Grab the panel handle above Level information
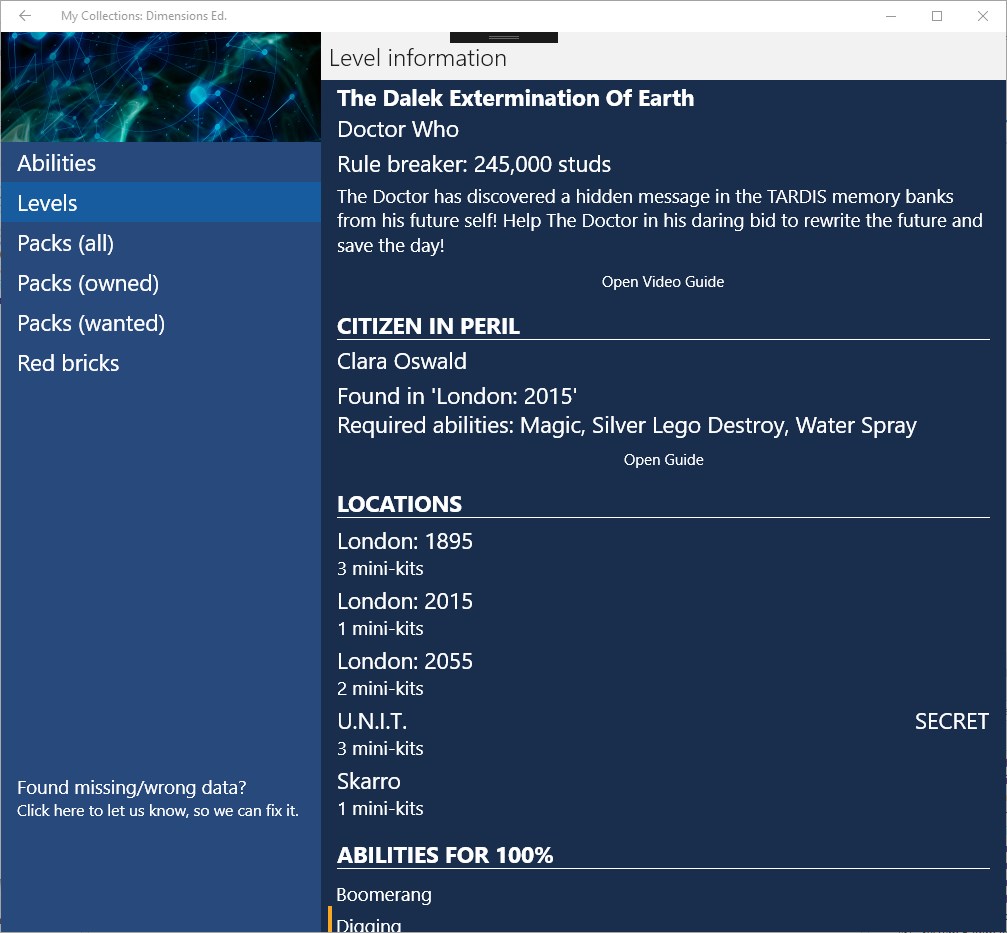1007x933 pixels. point(504,37)
